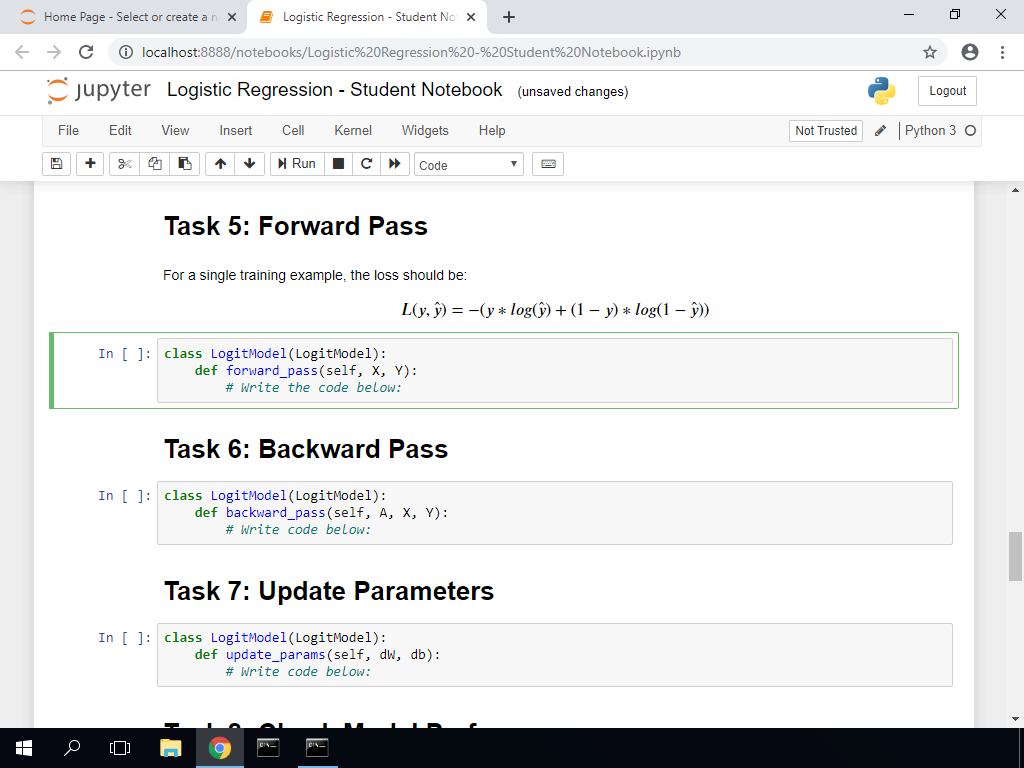Click the site information icon in address bar

tap(127, 52)
